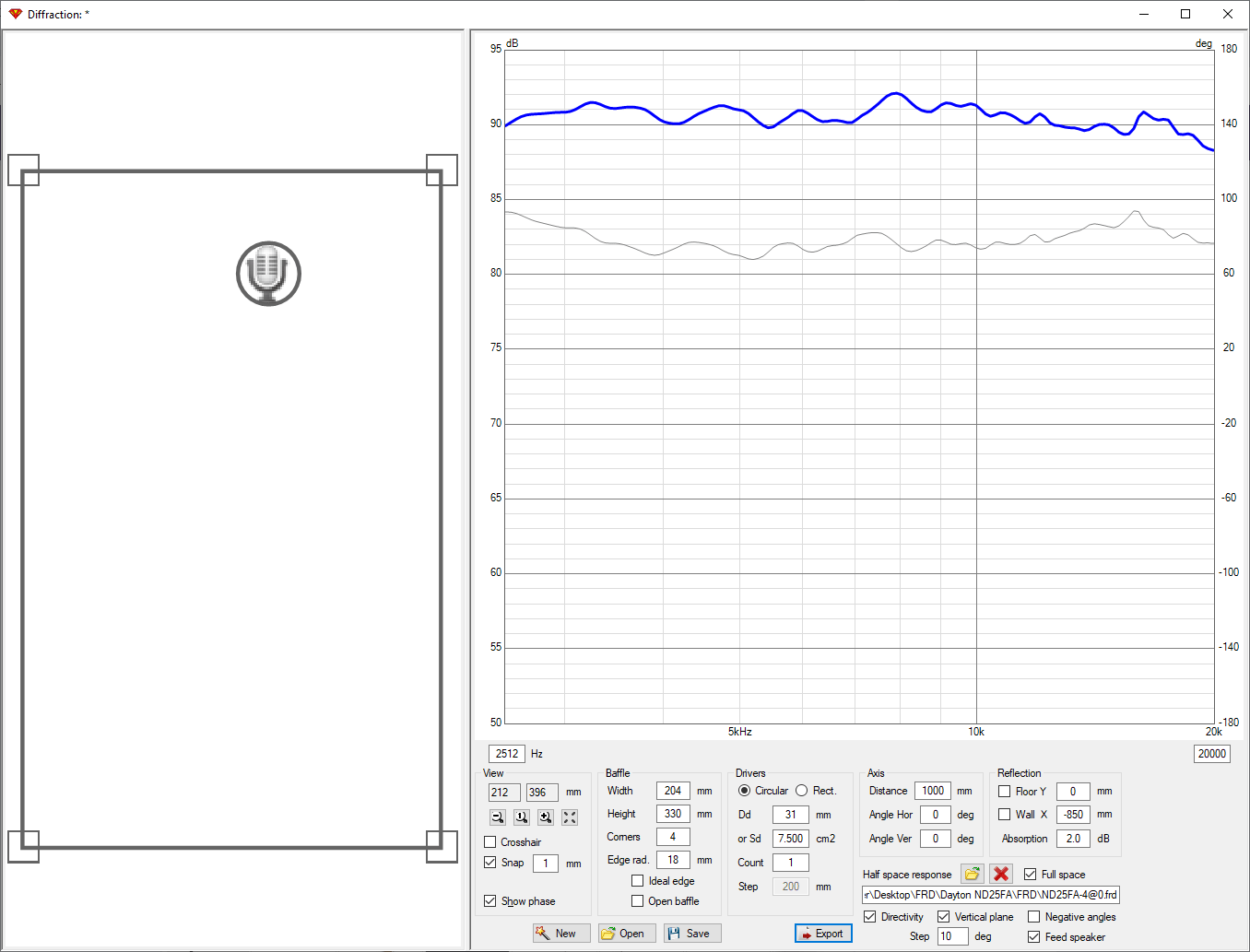Toggle the Show phase checkbox
Viewport: 1250px width, 952px height.
coord(490,901)
